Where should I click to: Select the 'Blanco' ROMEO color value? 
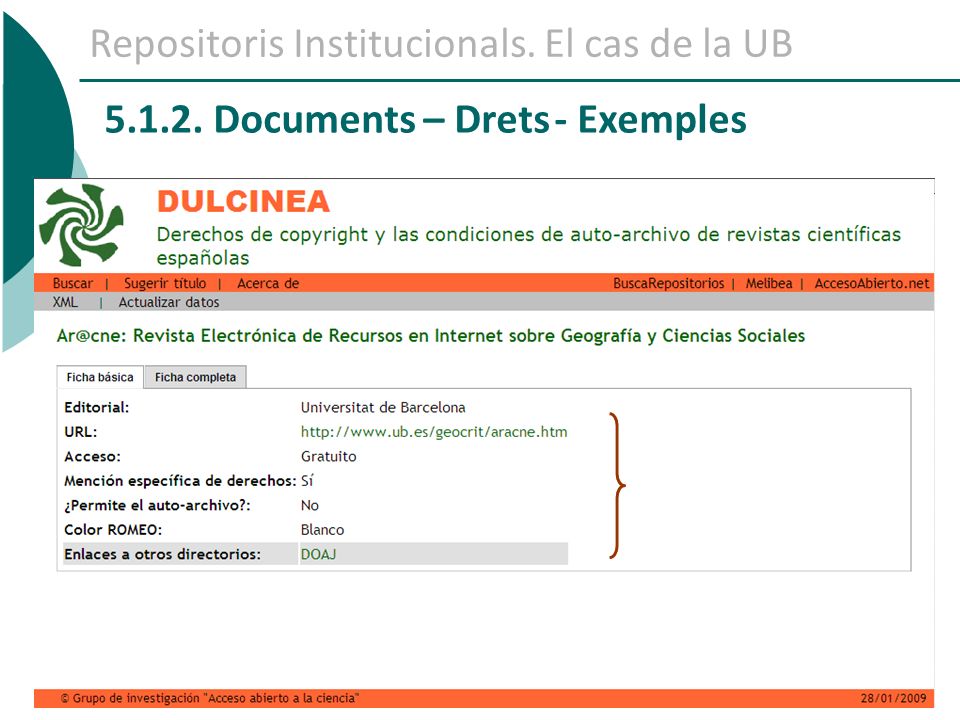[x=322, y=530]
